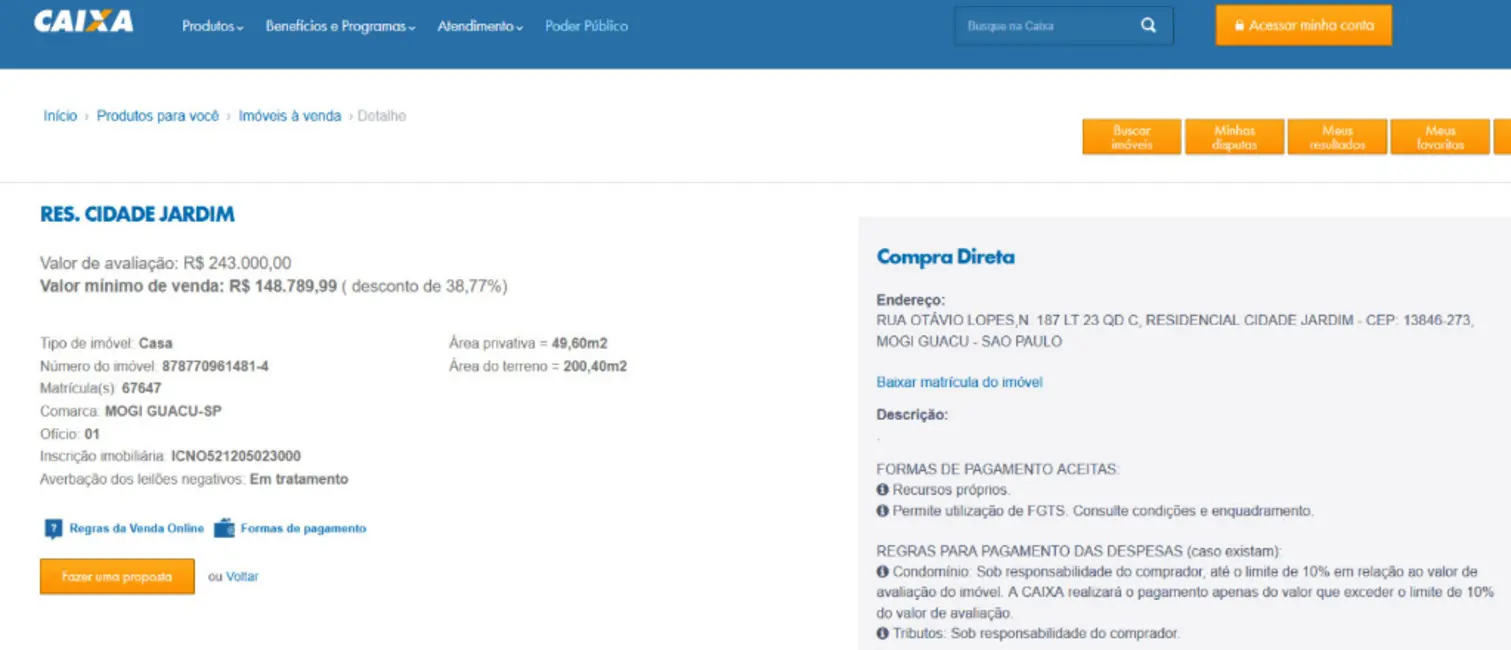The height and width of the screenshot is (650, 1511).
Task: Open the Buscar imóveis tab
Action: point(1131,138)
